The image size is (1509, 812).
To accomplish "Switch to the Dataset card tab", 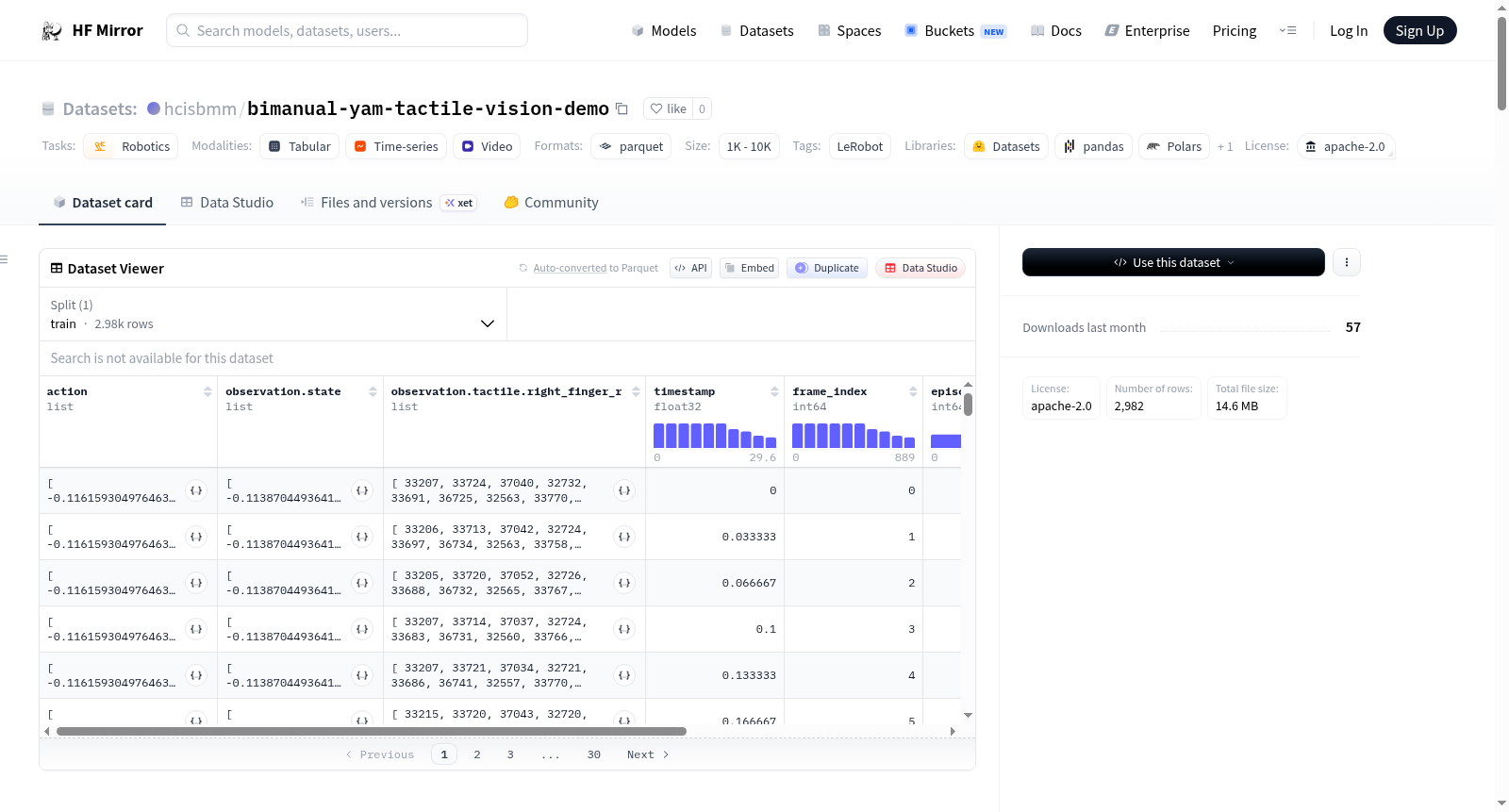I will 103,203.
